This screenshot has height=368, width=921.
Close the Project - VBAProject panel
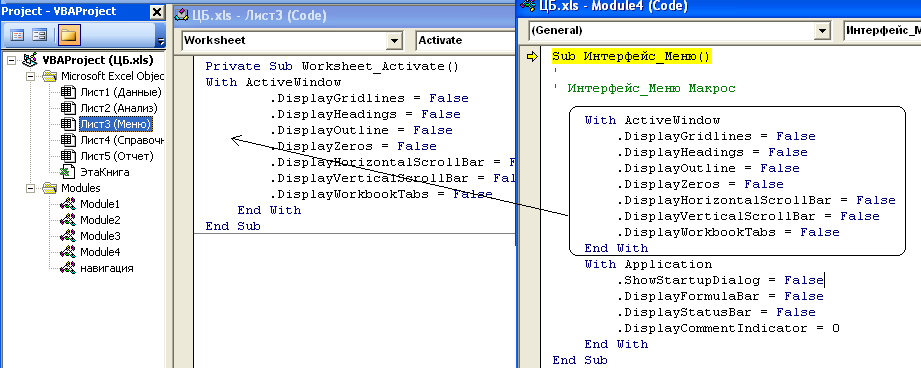point(157,12)
